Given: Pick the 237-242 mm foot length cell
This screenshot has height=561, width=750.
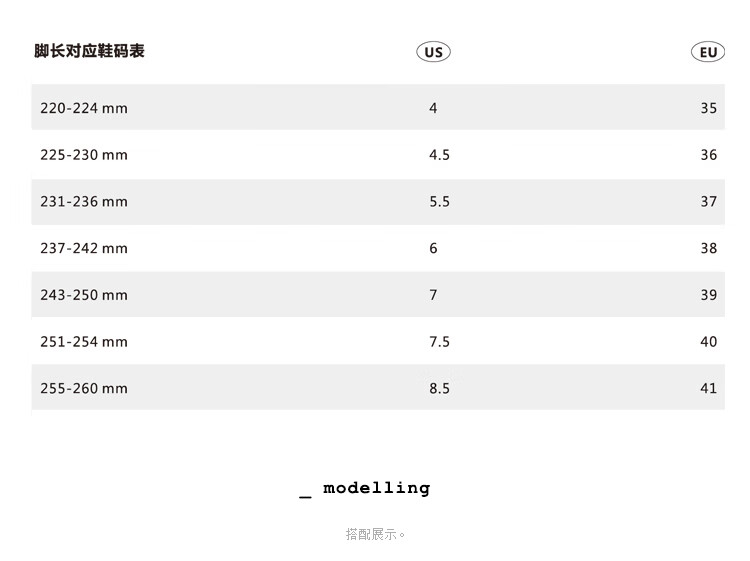Looking at the screenshot, I should coord(84,248).
